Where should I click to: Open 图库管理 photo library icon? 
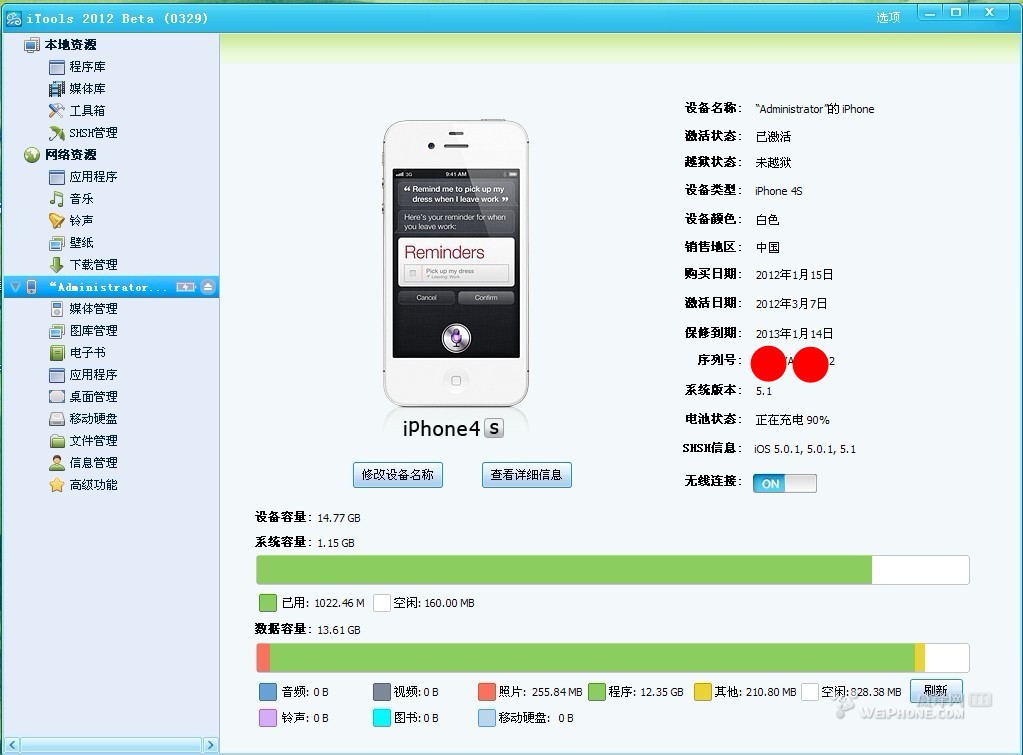click(x=57, y=331)
